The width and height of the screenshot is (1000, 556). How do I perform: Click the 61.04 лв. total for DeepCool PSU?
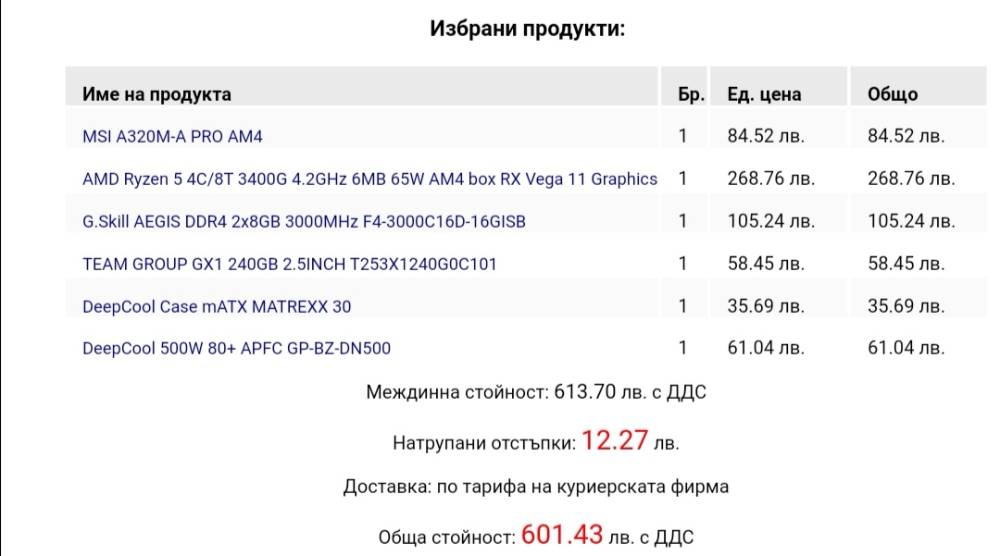[x=906, y=348]
